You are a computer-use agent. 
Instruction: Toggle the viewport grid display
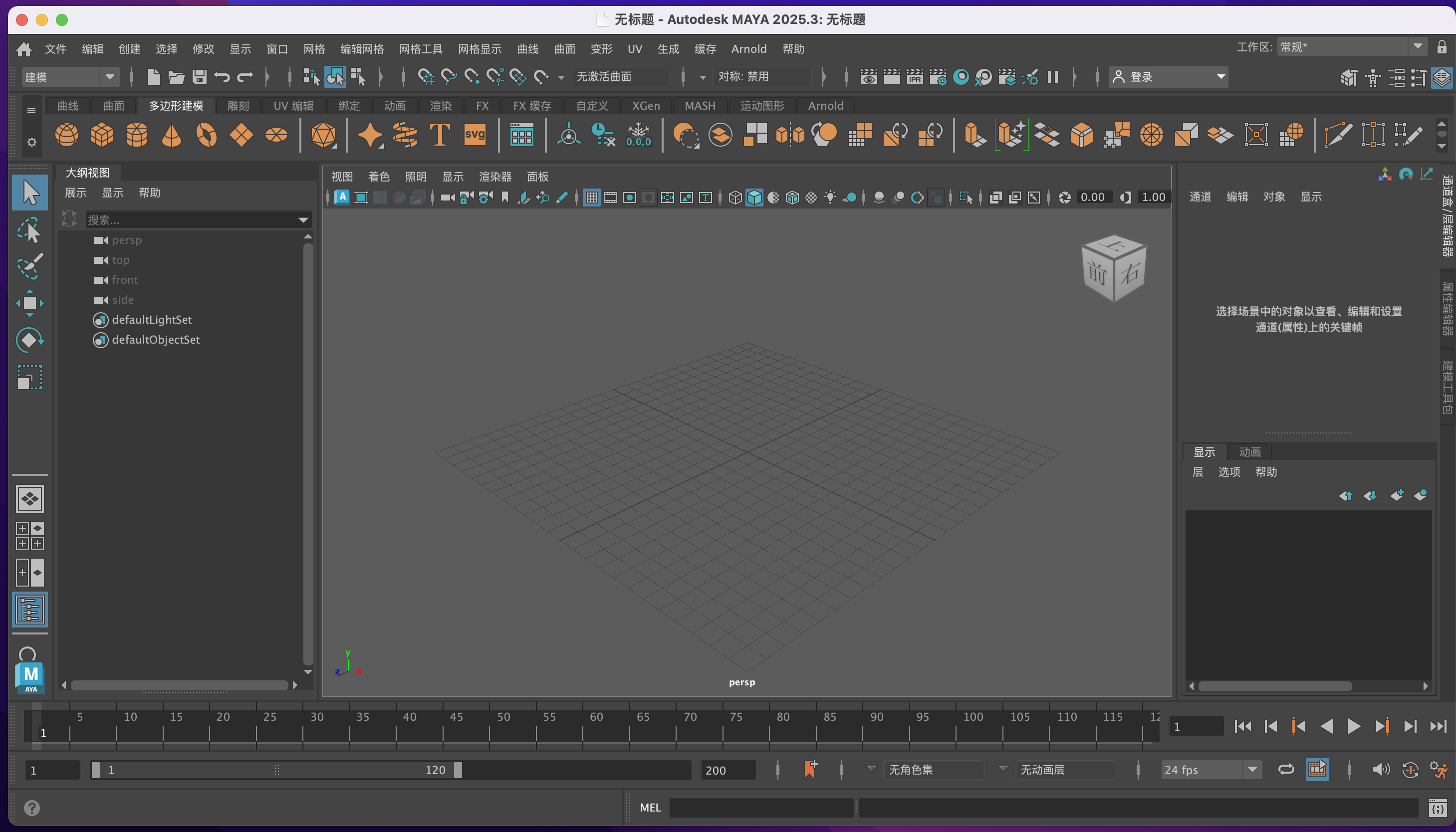click(x=591, y=198)
